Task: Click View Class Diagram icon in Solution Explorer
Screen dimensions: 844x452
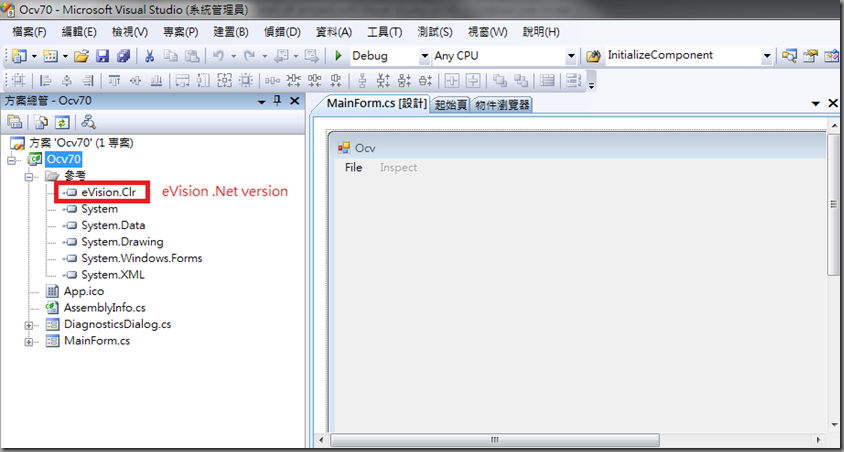Action: click(x=89, y=123)
